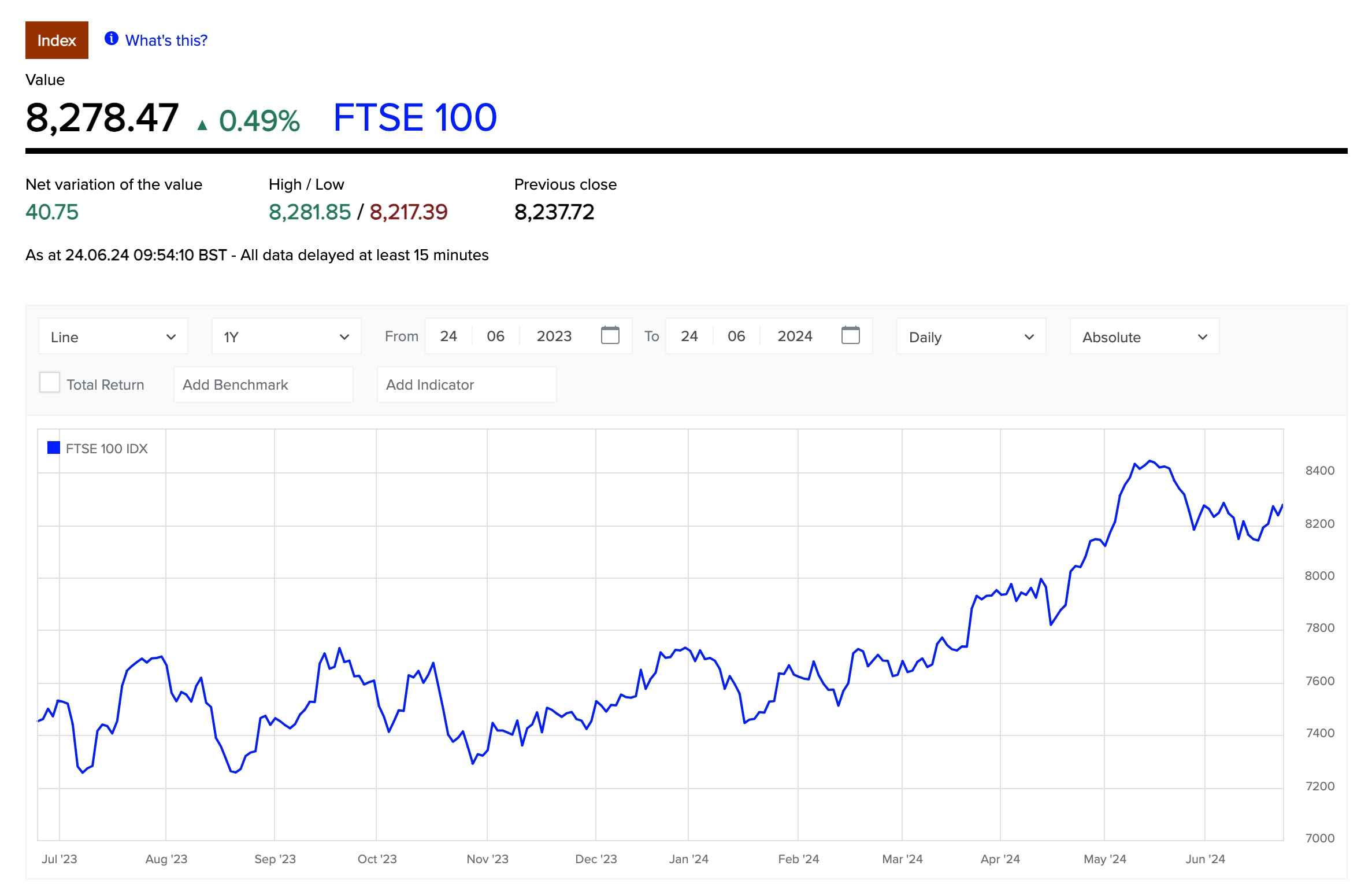Open the Line chart type dropdown
The height and width of the screenshot is (895, 1372).
pyautogui.click(x=113, y=336)
